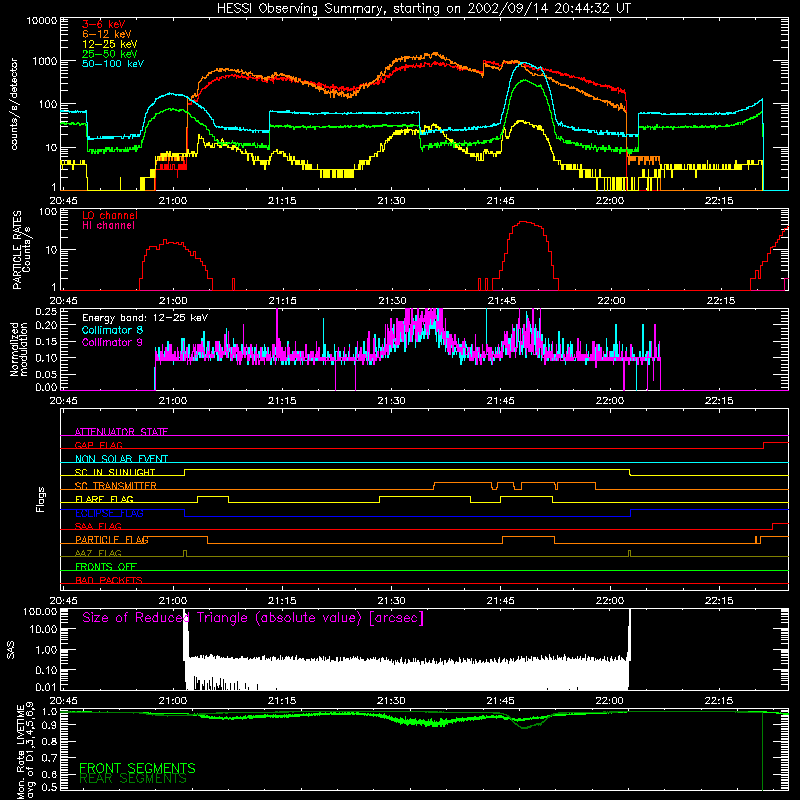Click the SC TRANSMITTER flag label
Image resolution: width=800 pixels, height=800 pixels.
(x=116, y=486)
